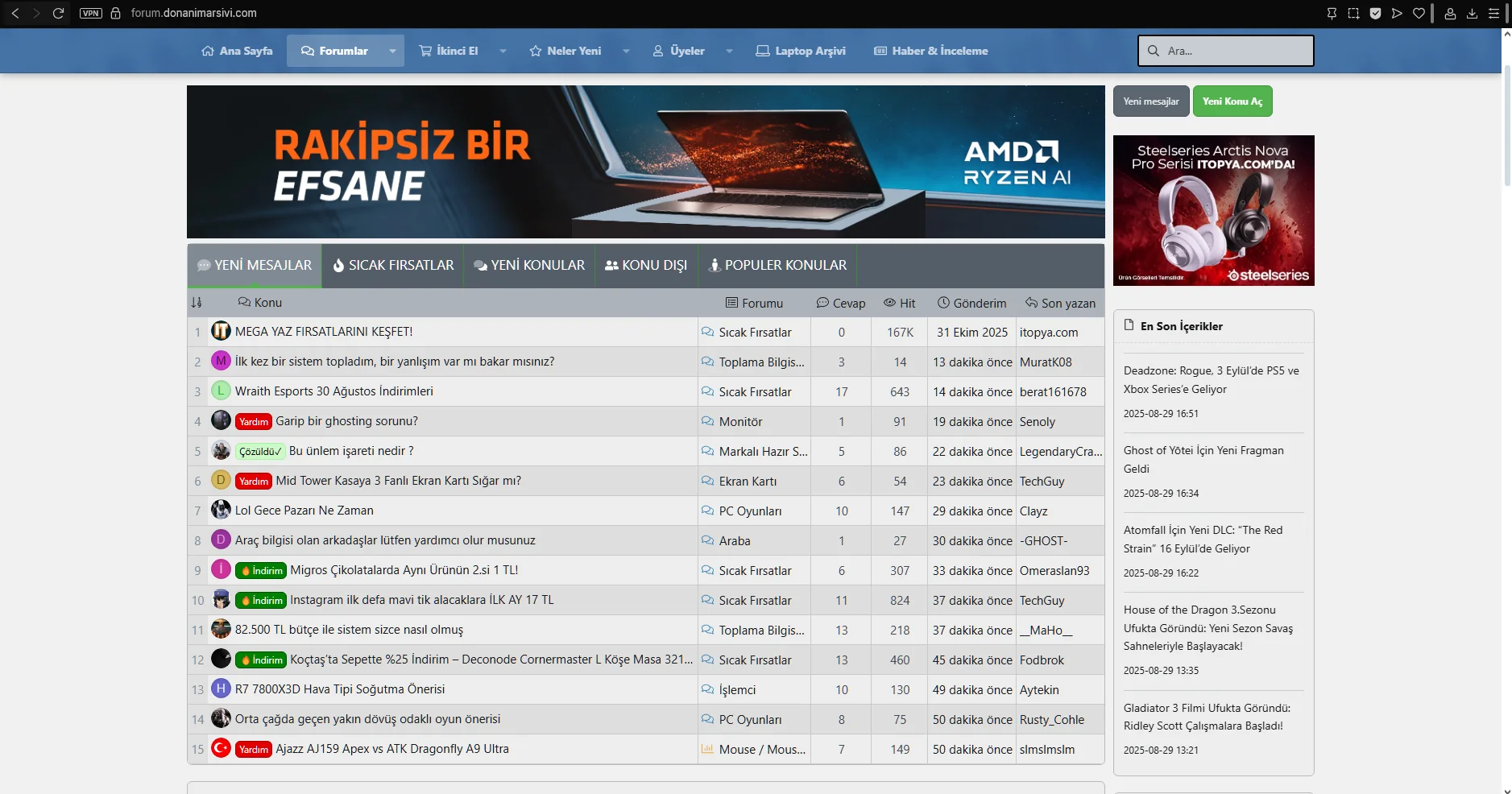Click the 'H' avatar beside R7 7800X3D thread

[x=221, y=689]
